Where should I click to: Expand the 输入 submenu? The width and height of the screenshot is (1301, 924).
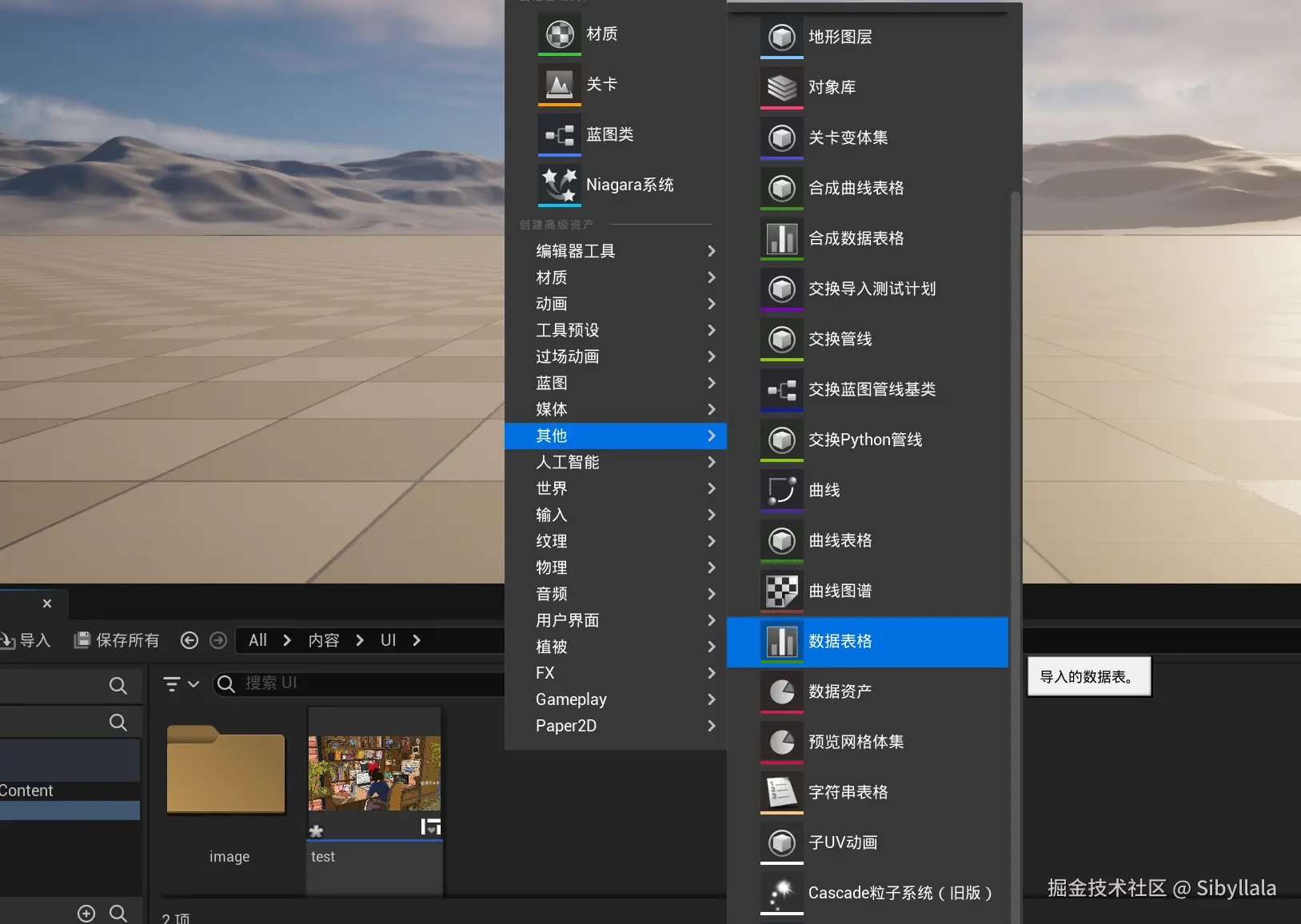point(616,515)
